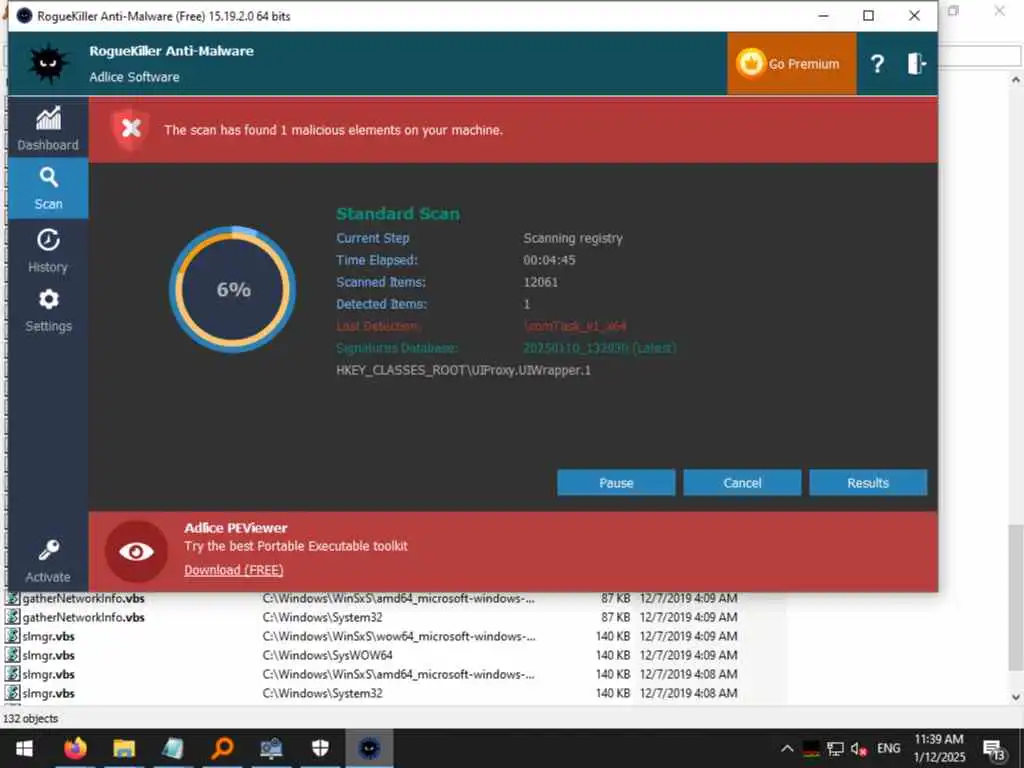Screen dimensions: 1024x768
Task: Open File Explorer from the taskbar
Action: 124,748
